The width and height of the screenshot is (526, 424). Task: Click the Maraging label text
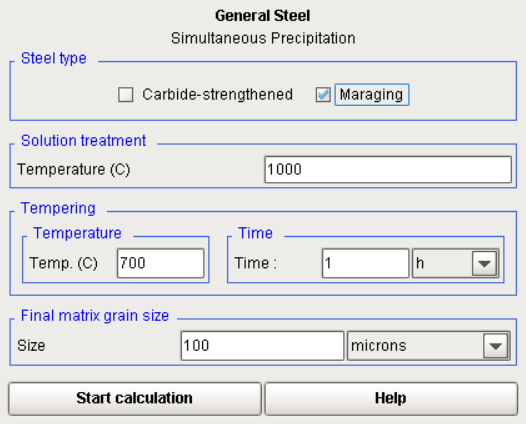pos(371,95)
